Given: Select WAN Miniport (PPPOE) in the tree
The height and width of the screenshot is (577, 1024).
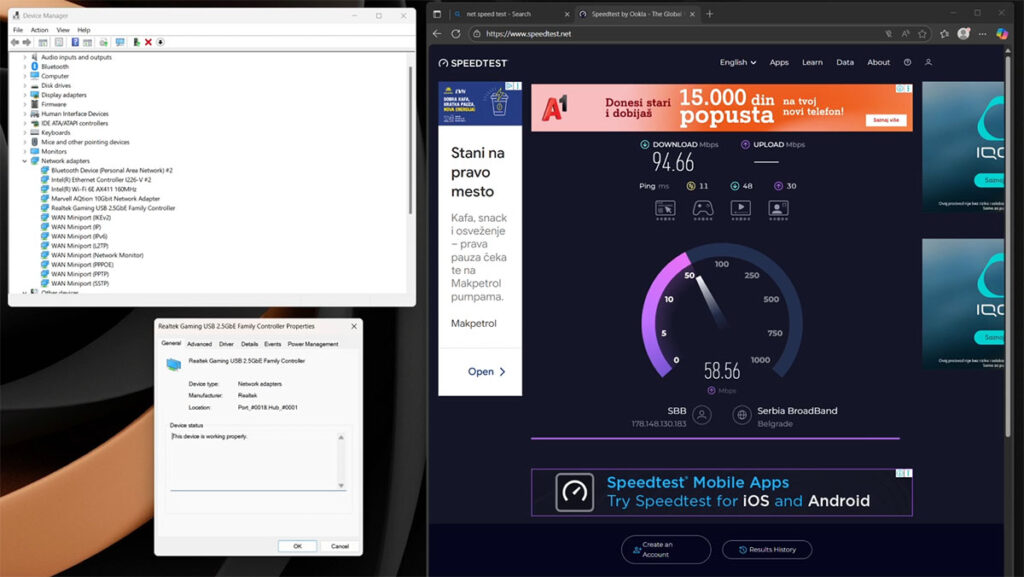Looking at the screenshot, I should [82, 265].
